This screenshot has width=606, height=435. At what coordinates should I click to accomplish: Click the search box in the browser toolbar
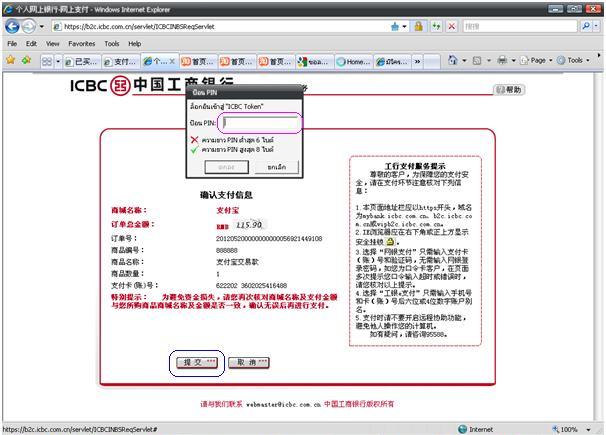pos(520,26)
